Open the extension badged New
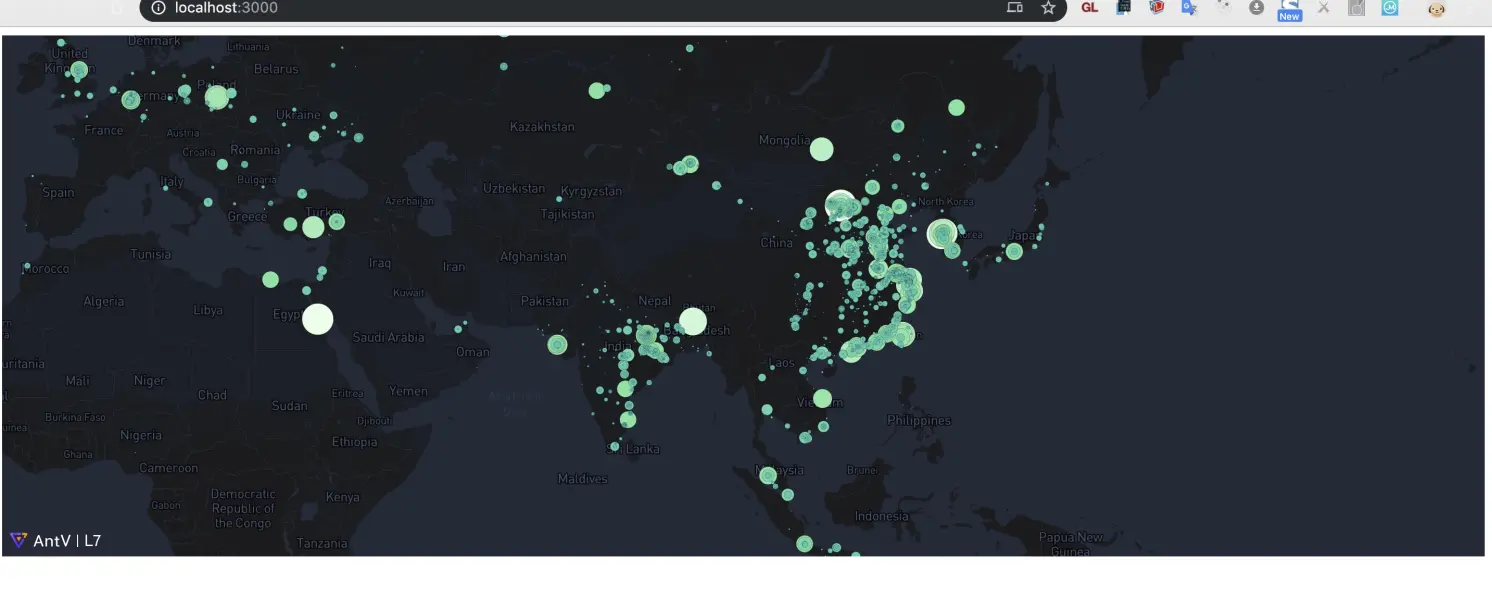The height and width of the screenshot is (596, 1492). pos(1290,10)
